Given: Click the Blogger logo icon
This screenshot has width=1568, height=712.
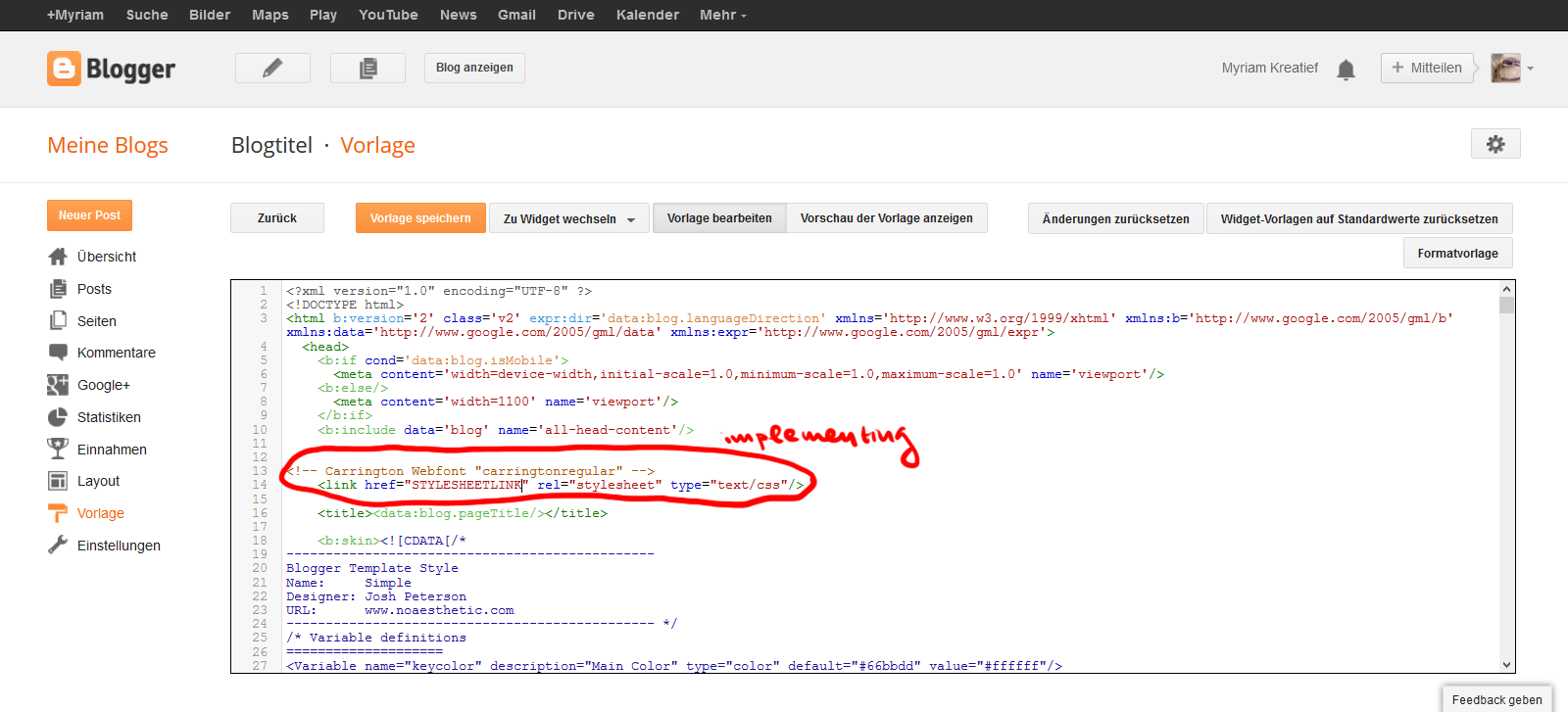Looking at the screenshot, I should point(64,69).
